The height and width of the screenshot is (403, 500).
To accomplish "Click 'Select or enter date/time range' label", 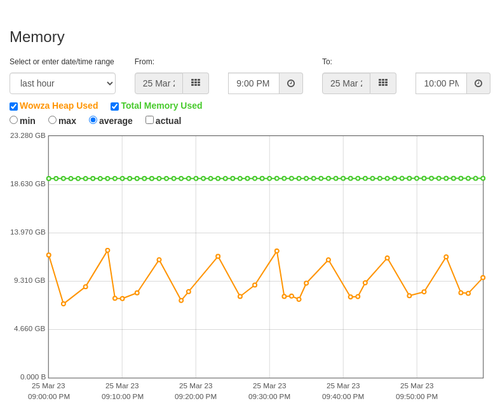I will 62,62.
